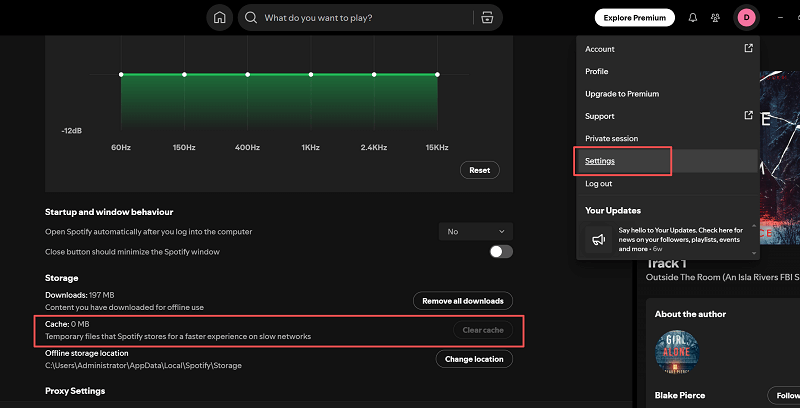Click Explore Premium button
The width and height of the screenshot is (800, 408).
coord(634,18)
